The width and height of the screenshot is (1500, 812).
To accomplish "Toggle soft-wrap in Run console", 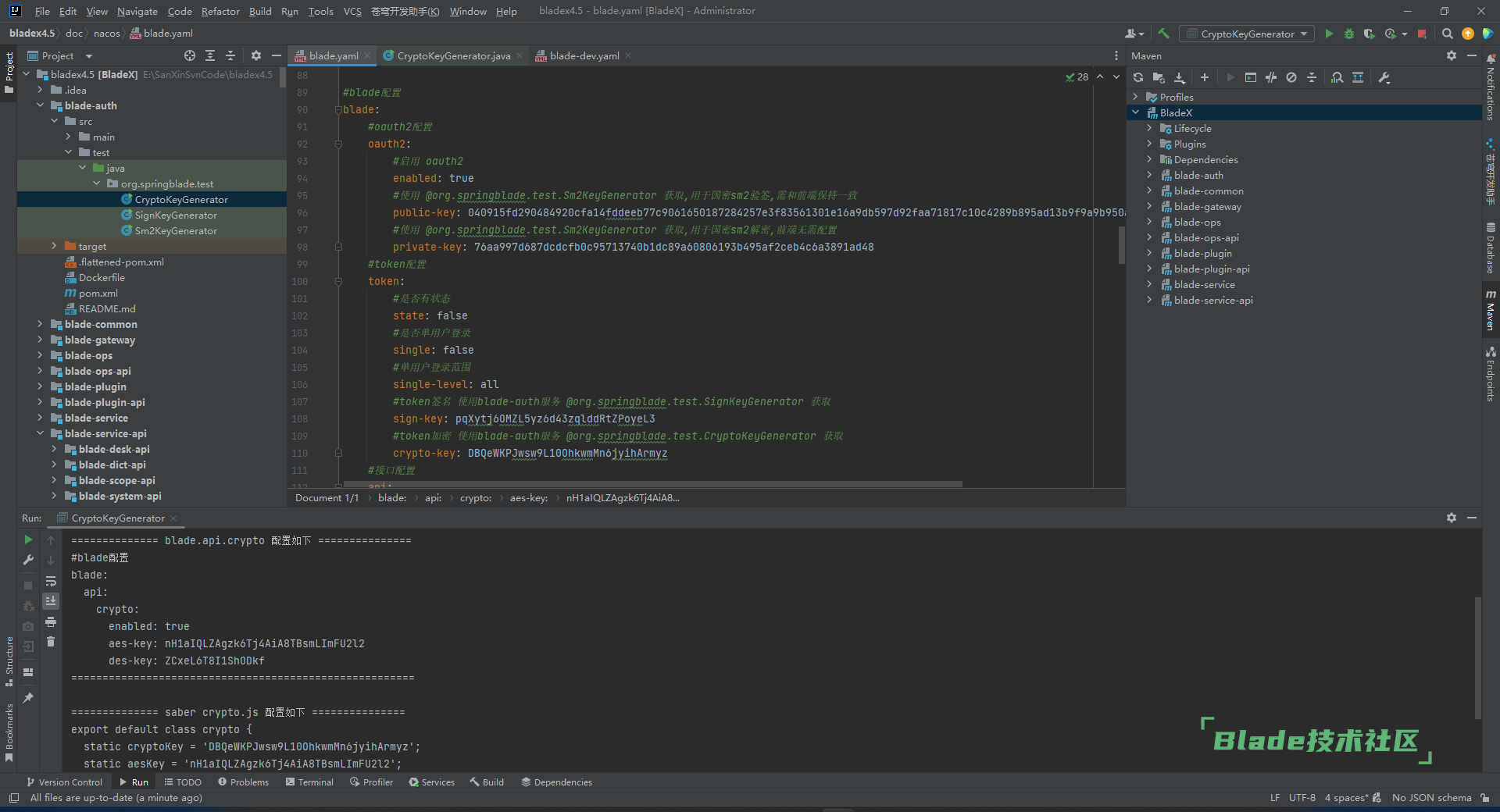I will point(51,581).
